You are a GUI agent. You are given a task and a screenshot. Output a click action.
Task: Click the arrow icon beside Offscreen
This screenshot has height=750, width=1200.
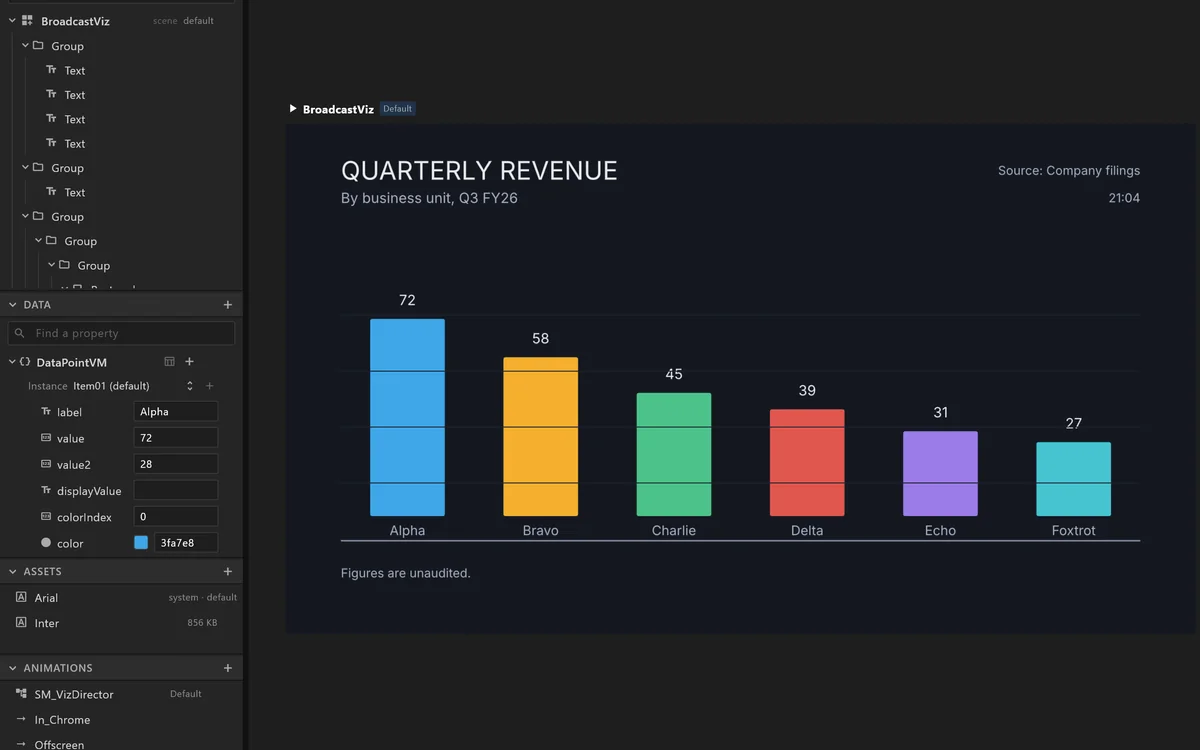tap(21, 744)
